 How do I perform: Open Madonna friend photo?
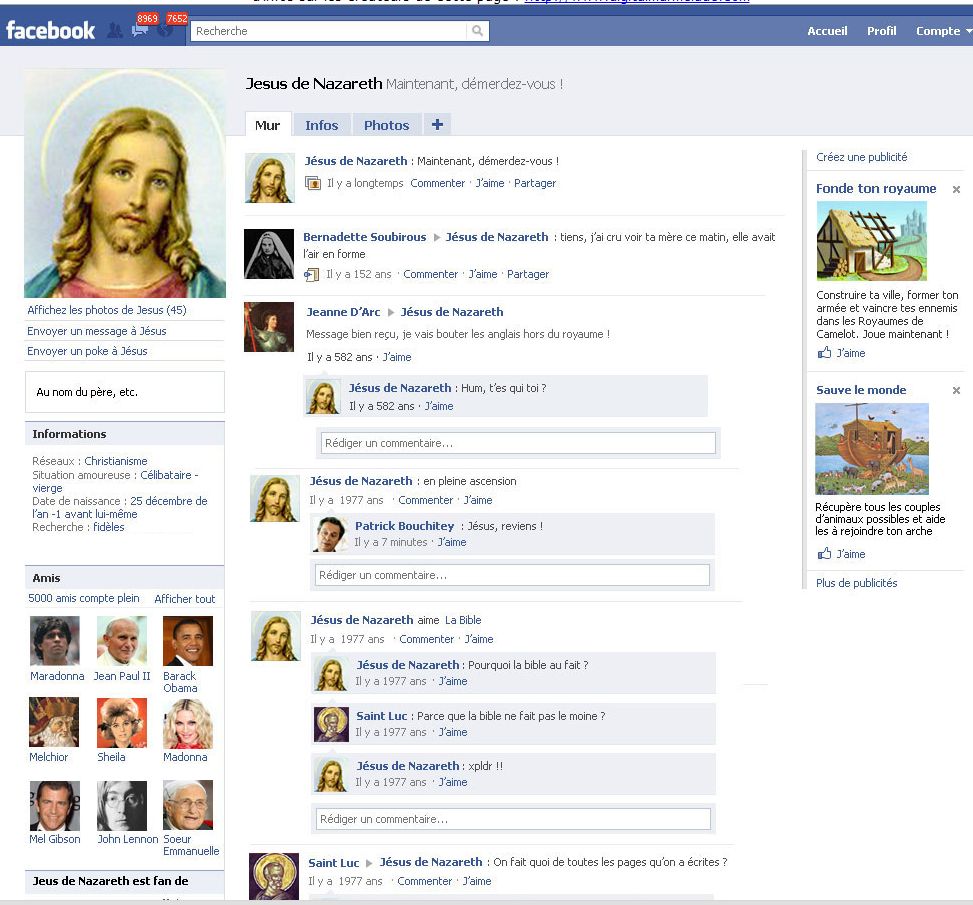point(188,724)
